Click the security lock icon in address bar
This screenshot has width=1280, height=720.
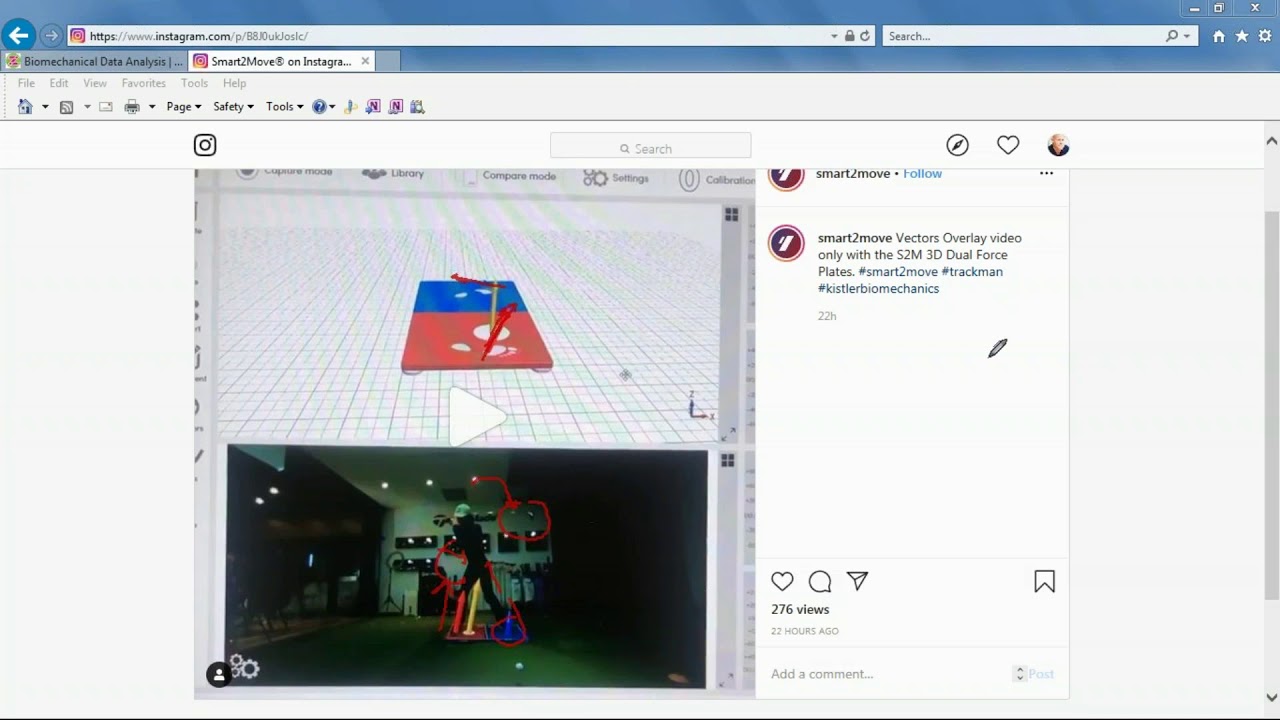[849, 36]
